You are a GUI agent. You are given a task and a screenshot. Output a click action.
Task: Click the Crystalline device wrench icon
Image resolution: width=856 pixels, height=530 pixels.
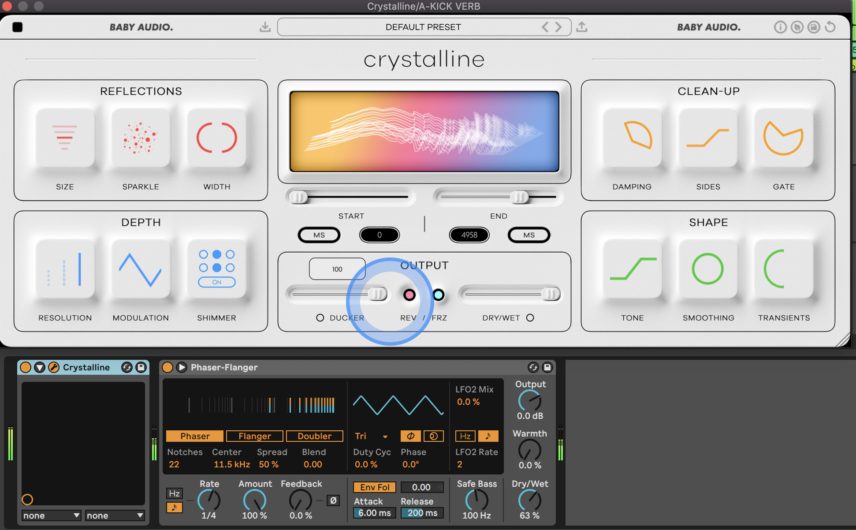54,367
